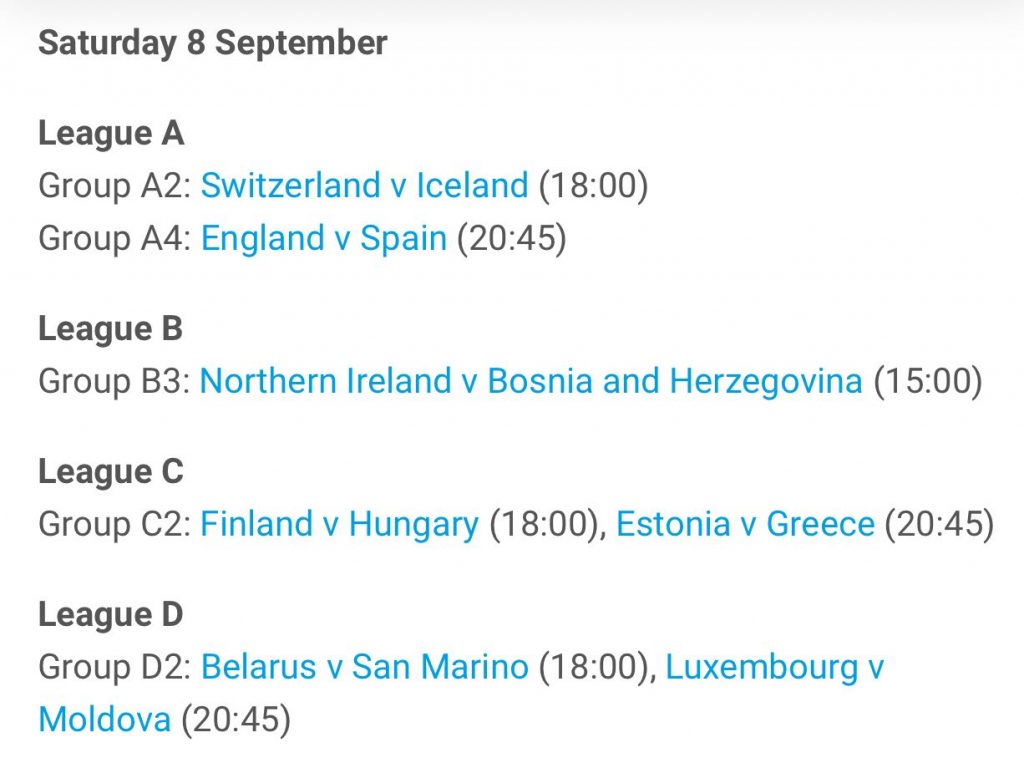
Task: Click the Group B3 label
Action: [114, 381]
